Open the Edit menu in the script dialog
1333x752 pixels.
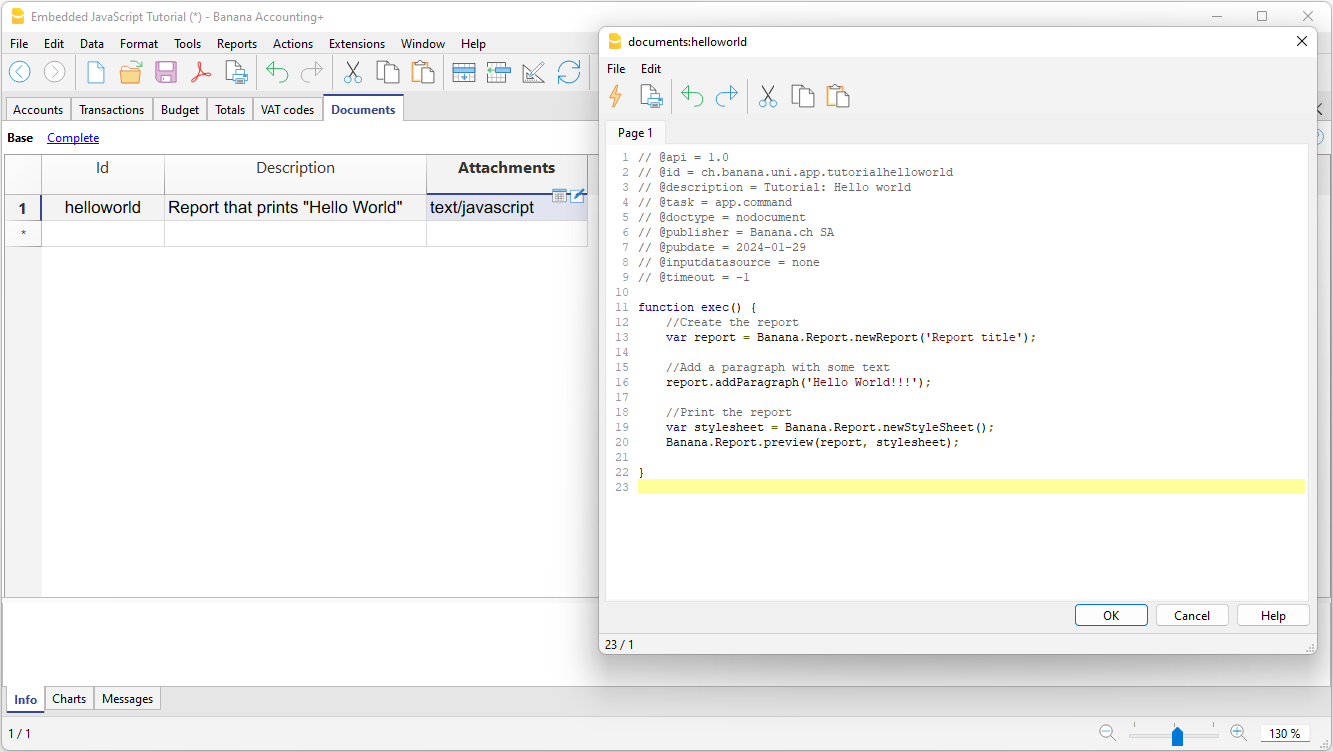tap(650, 68)
